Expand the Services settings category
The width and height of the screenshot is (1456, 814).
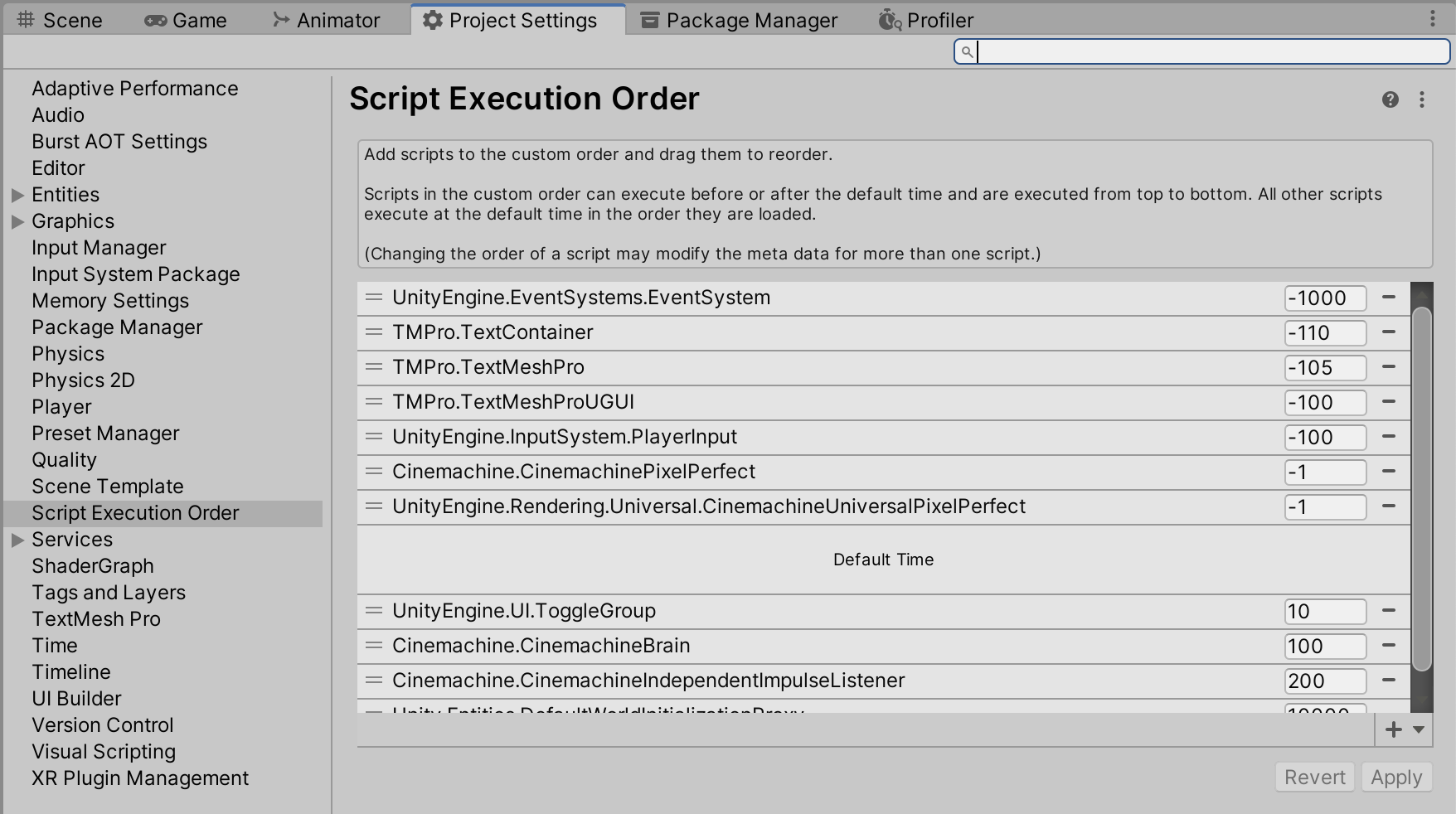coord(17,540)
